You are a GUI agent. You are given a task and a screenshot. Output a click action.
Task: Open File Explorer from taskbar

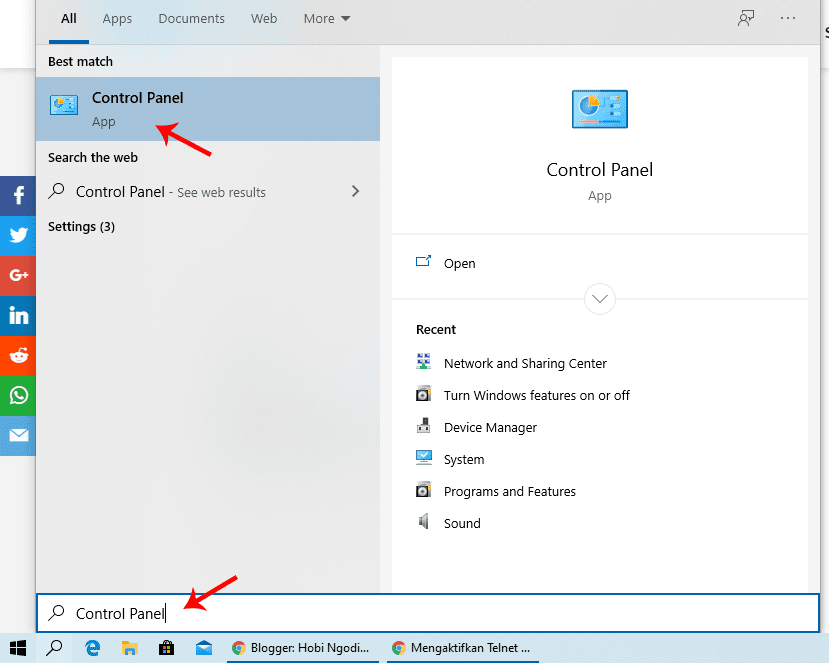pos(130,648)
